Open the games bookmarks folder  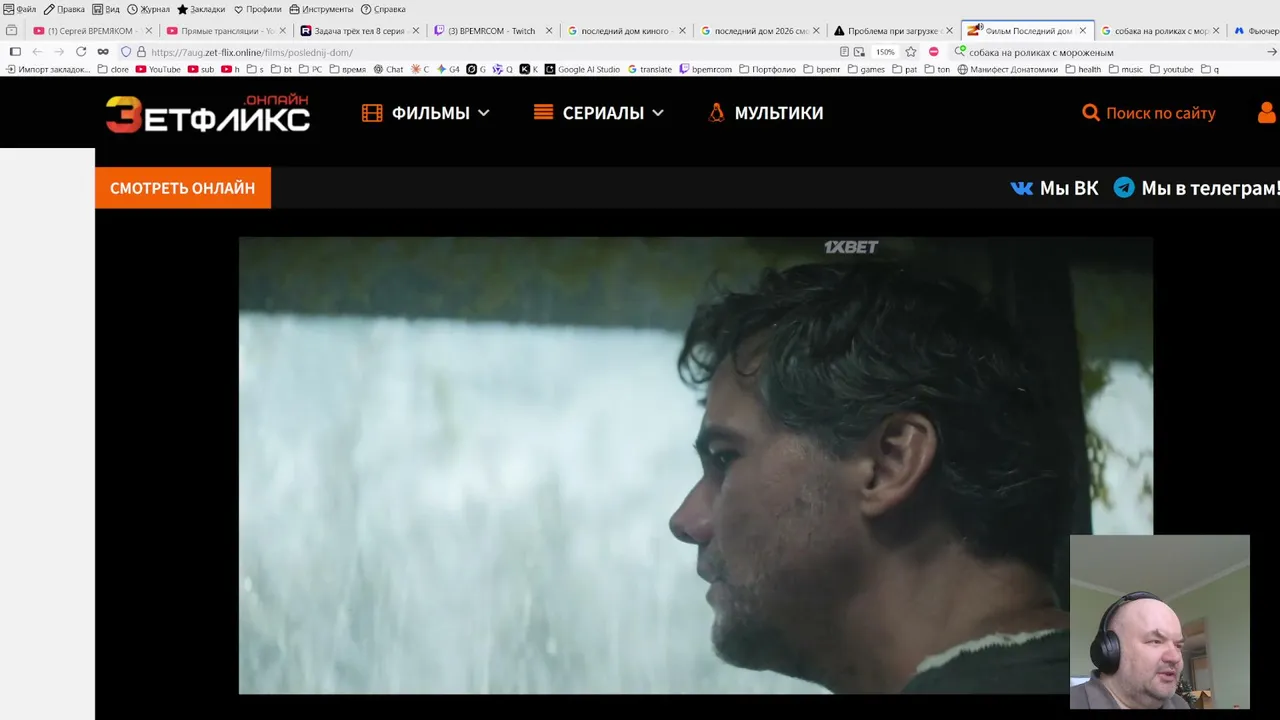(866, 70)
